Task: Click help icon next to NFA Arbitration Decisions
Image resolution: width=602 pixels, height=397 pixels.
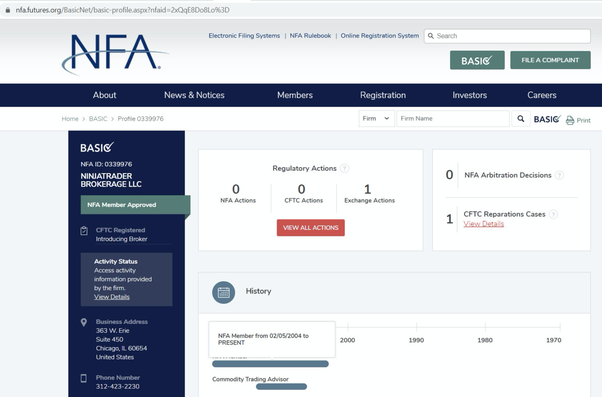Action: click(559, 175)
